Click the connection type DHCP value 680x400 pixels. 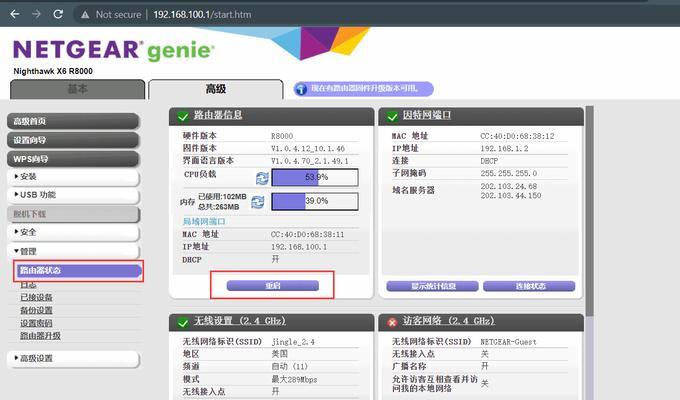pos(489,161)
